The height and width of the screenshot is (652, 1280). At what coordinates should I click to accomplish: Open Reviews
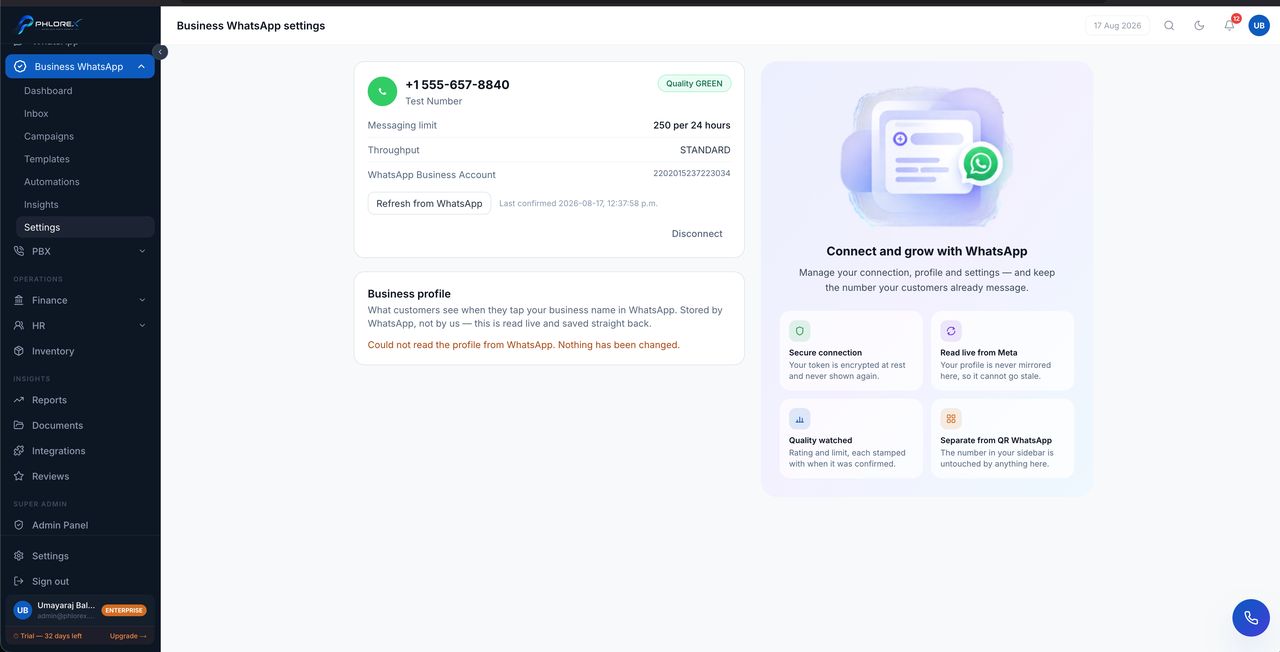[x=50, y=477]
